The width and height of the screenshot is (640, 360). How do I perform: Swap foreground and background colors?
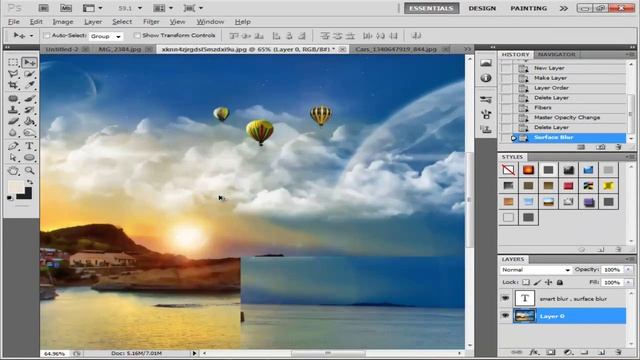point(30,182)
